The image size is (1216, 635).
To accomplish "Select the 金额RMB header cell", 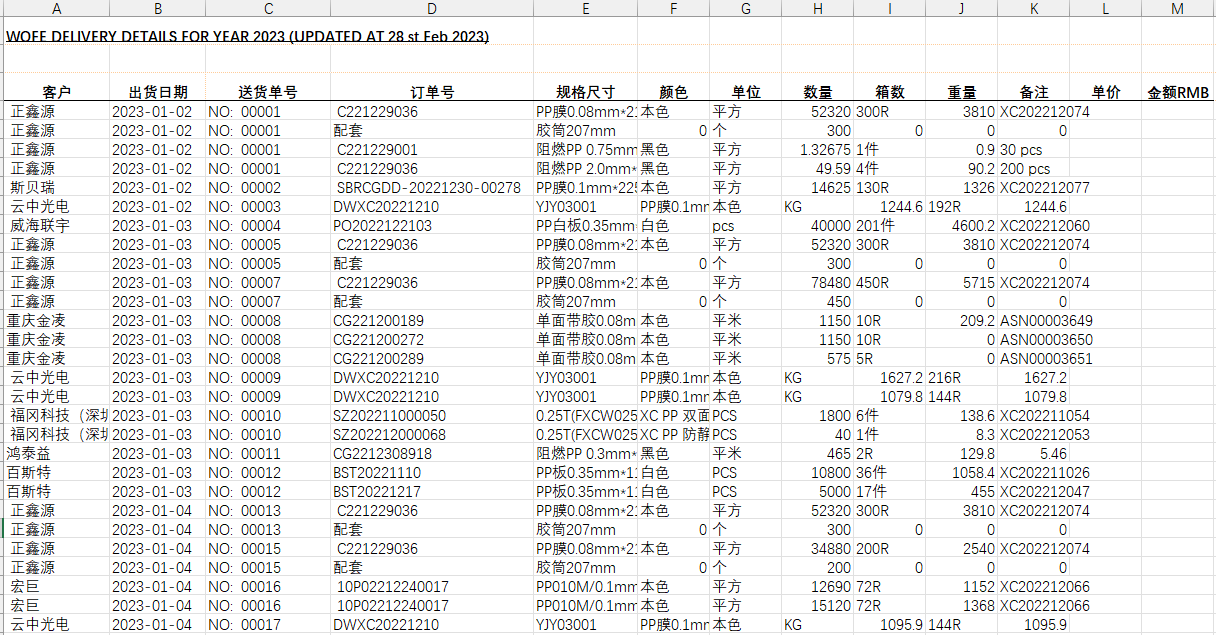I will pos(1178,93).
